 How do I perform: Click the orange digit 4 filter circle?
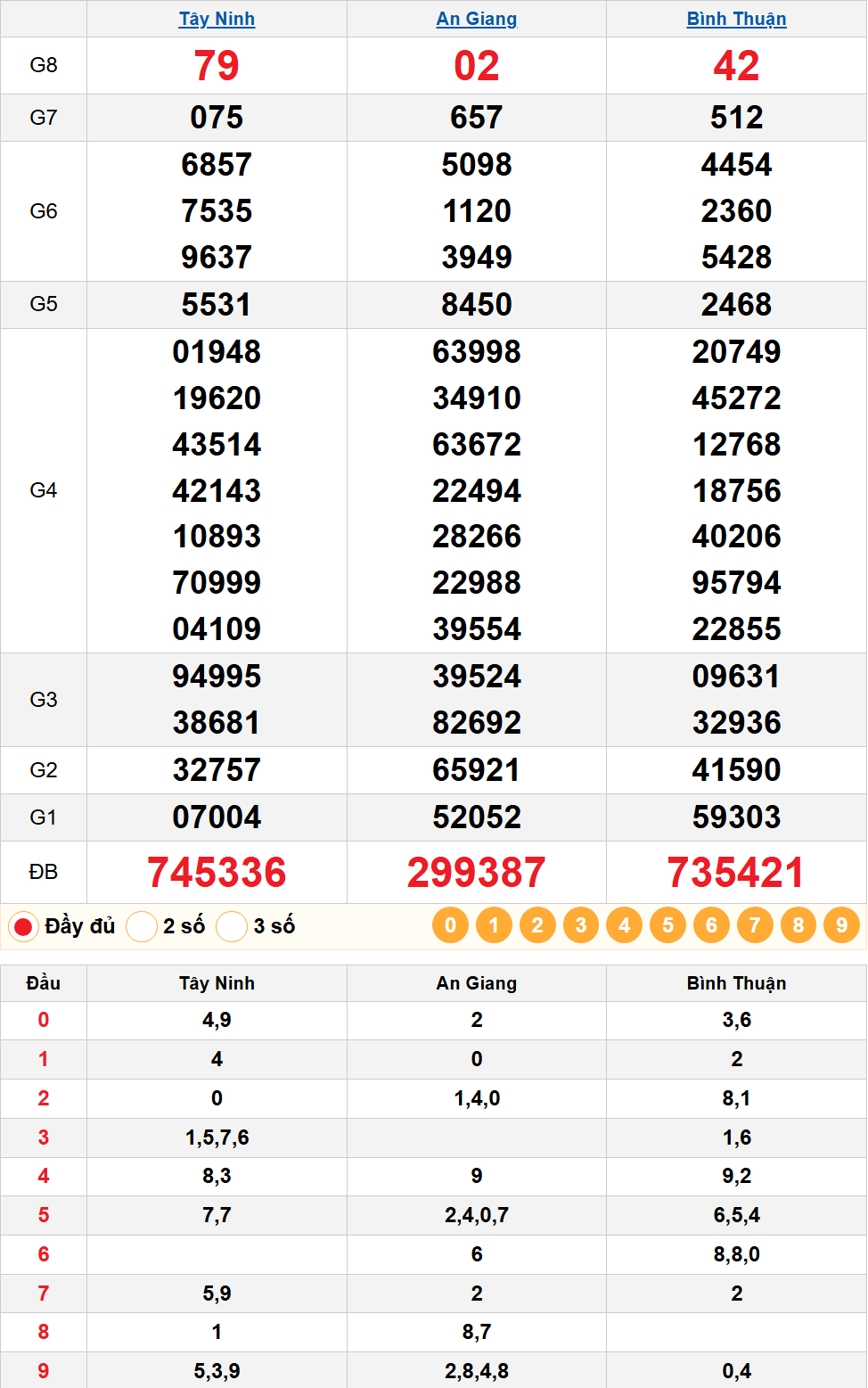tap(624, 925)
